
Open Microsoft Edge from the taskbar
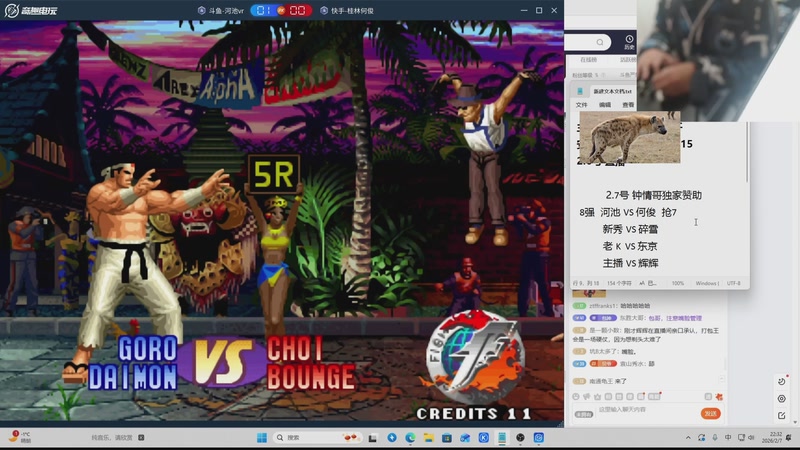[410, 438]
